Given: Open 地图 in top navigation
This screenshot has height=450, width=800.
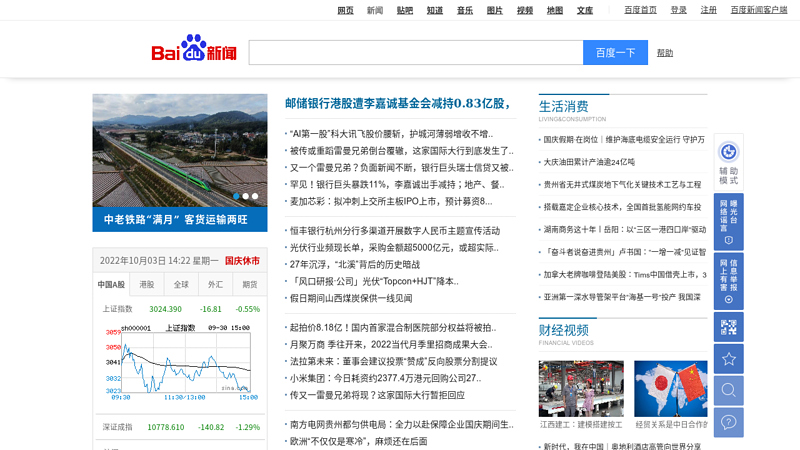Looking at the screenshot, I should click(x=555, y=10).
